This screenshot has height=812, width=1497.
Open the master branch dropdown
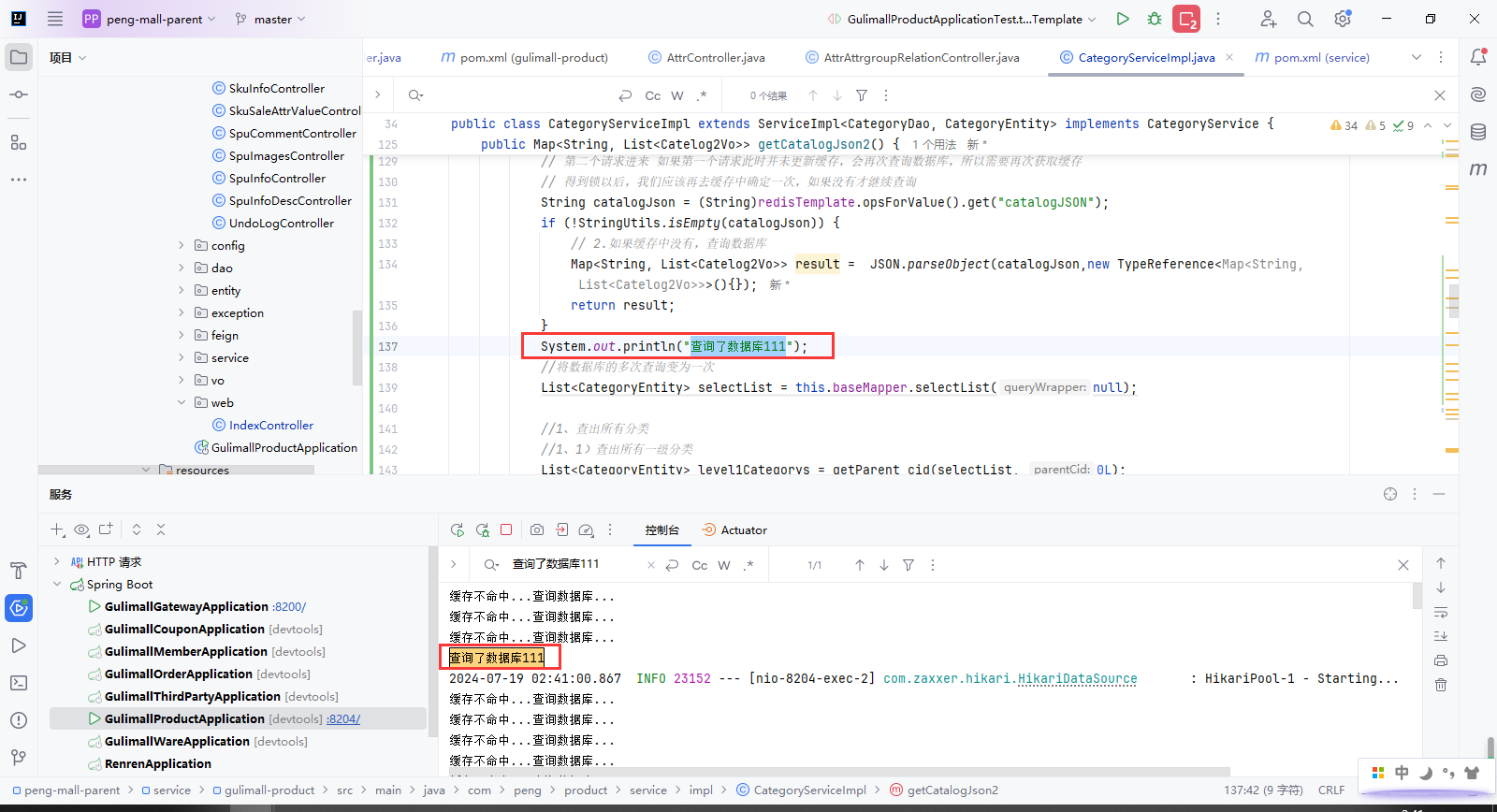(270, 19)
